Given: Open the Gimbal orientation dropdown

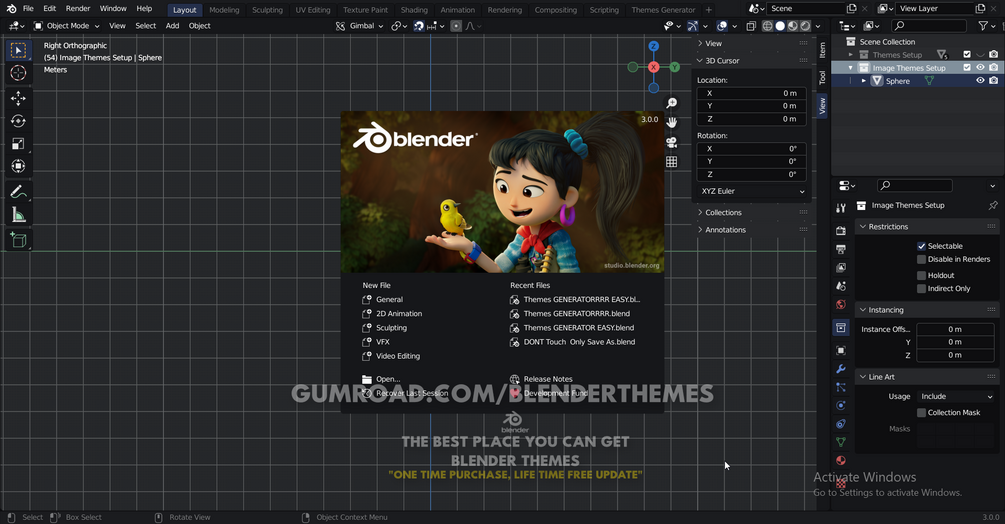Looking at the screenshot, I should [x=359, y=26].
